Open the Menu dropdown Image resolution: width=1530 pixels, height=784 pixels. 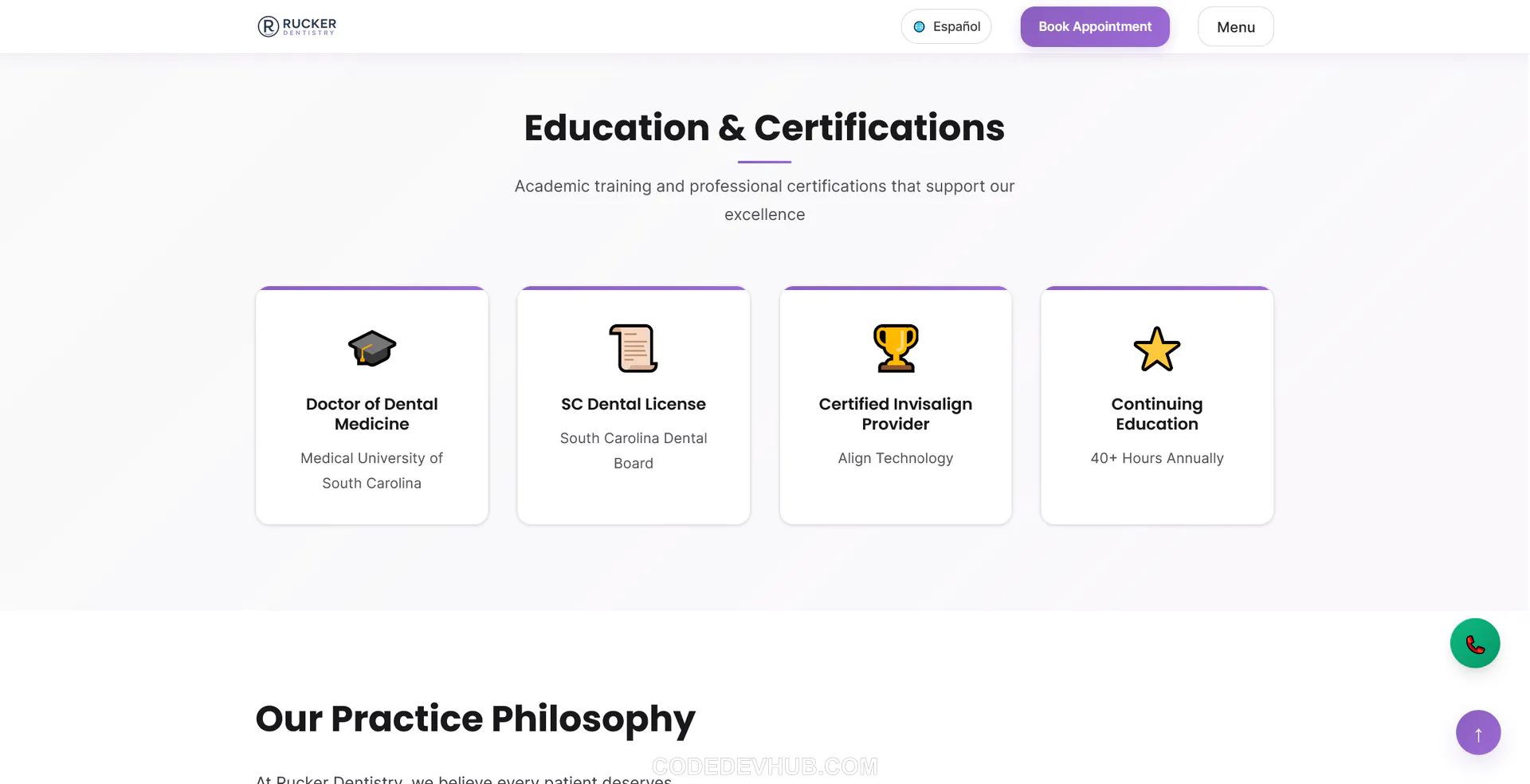coord(1235,27)
